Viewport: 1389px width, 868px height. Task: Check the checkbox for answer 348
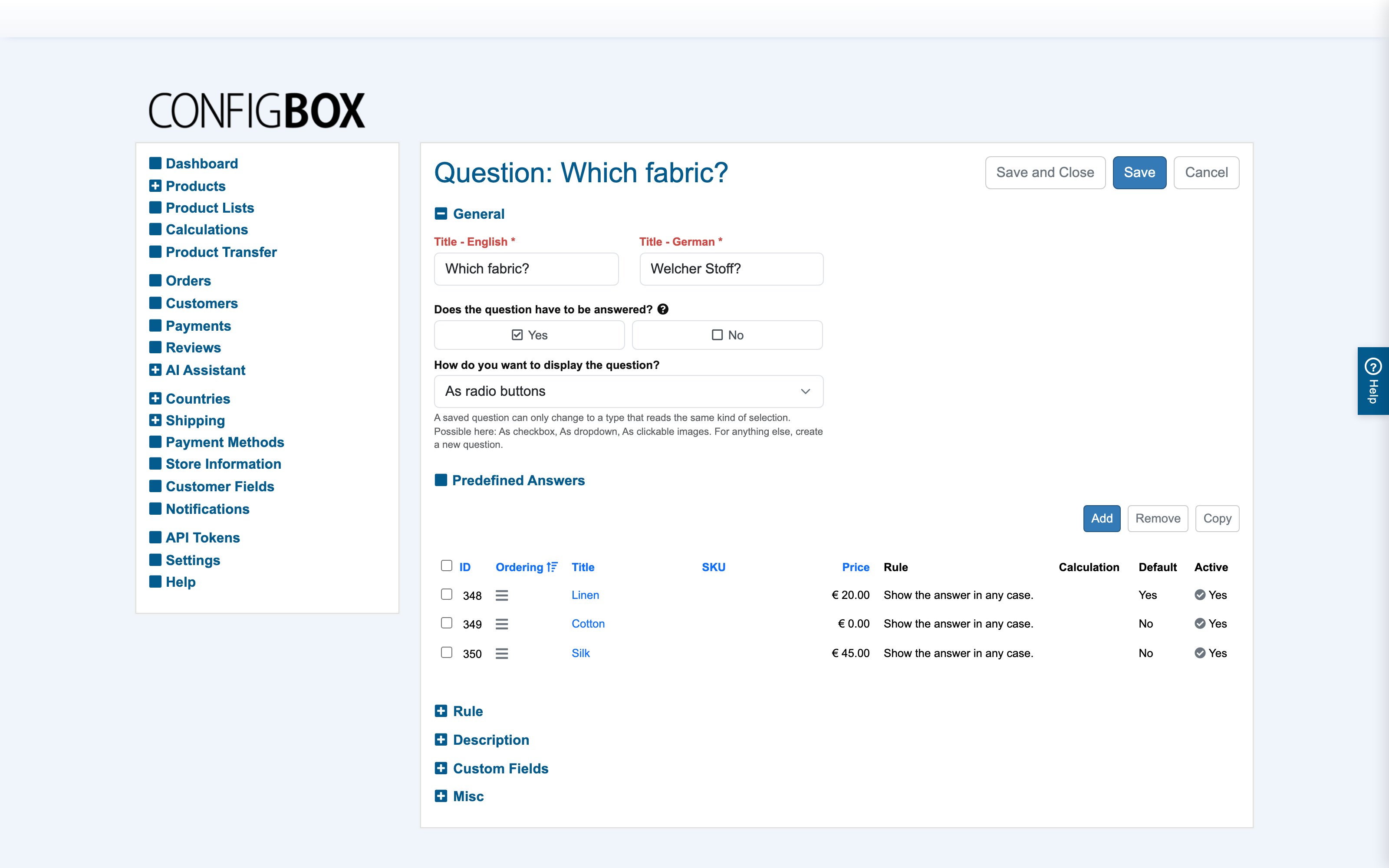point(447,594)
